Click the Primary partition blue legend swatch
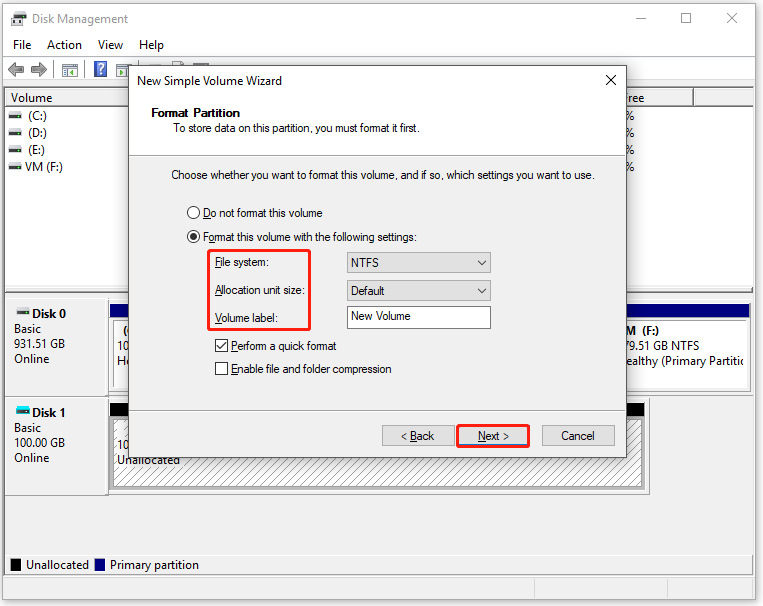763x606 pixels. point(100,565)
